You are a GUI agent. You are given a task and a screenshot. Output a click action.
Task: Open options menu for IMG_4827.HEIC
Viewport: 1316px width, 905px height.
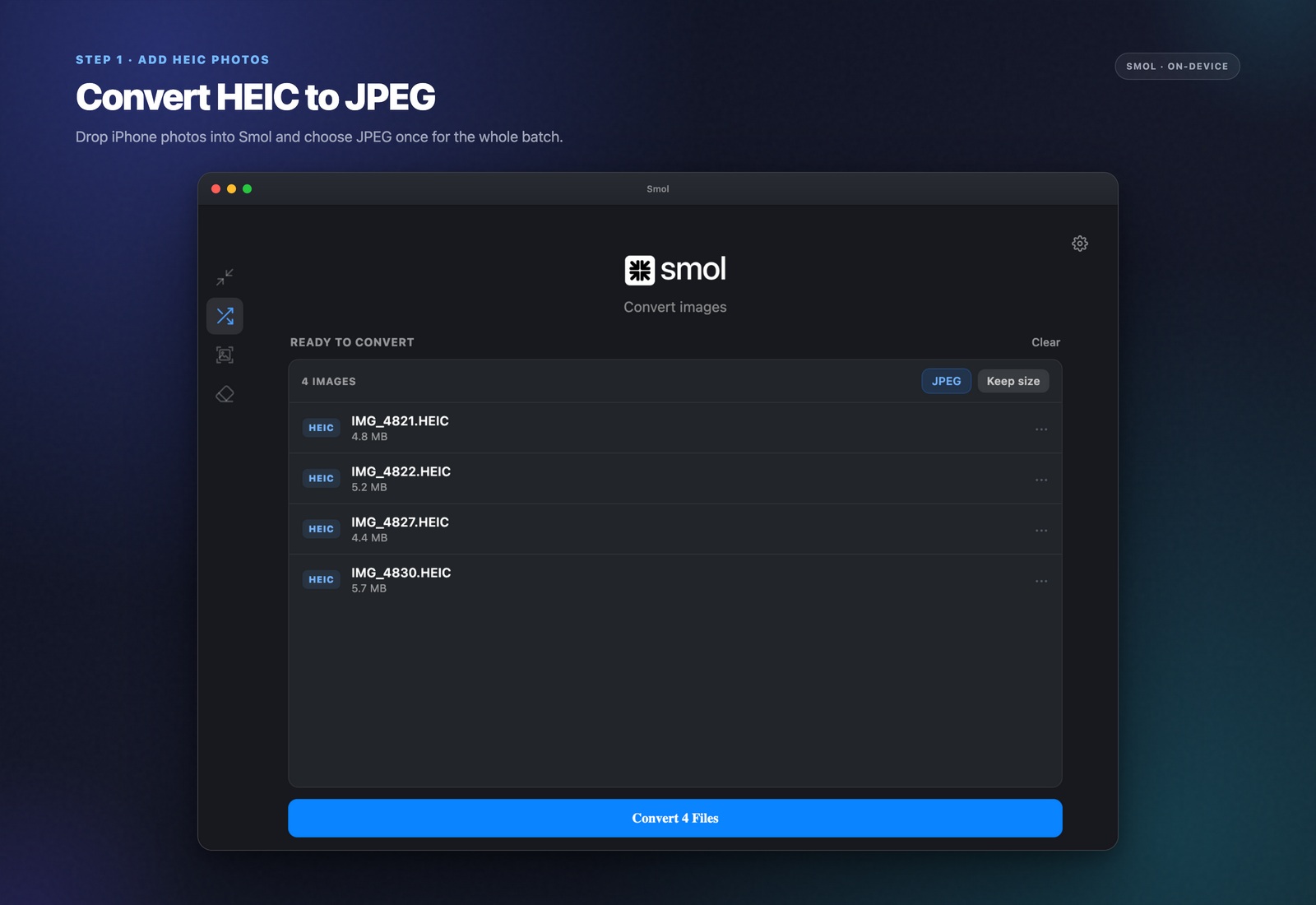[1041, 531]
